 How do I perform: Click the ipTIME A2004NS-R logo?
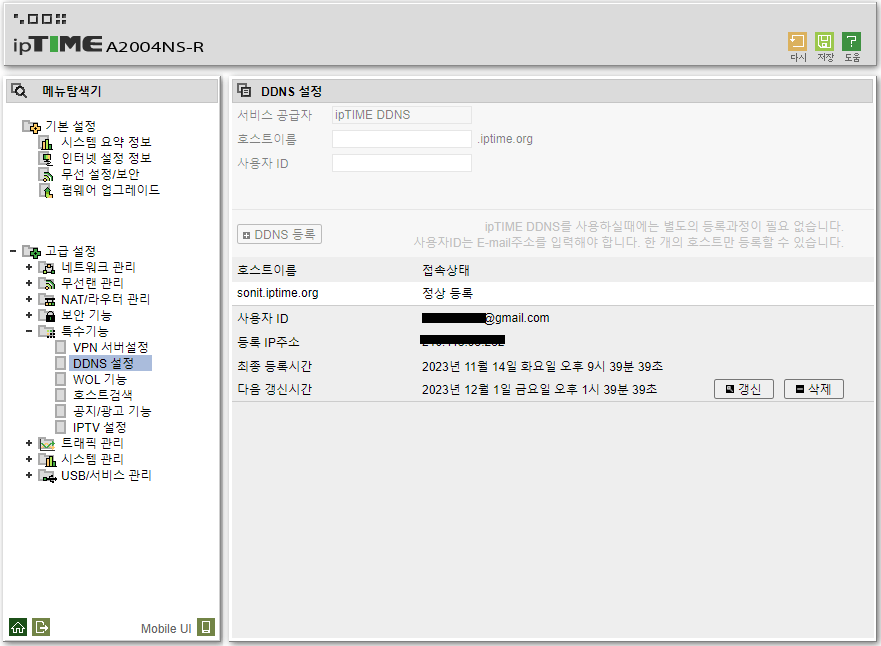pos(108,45)
